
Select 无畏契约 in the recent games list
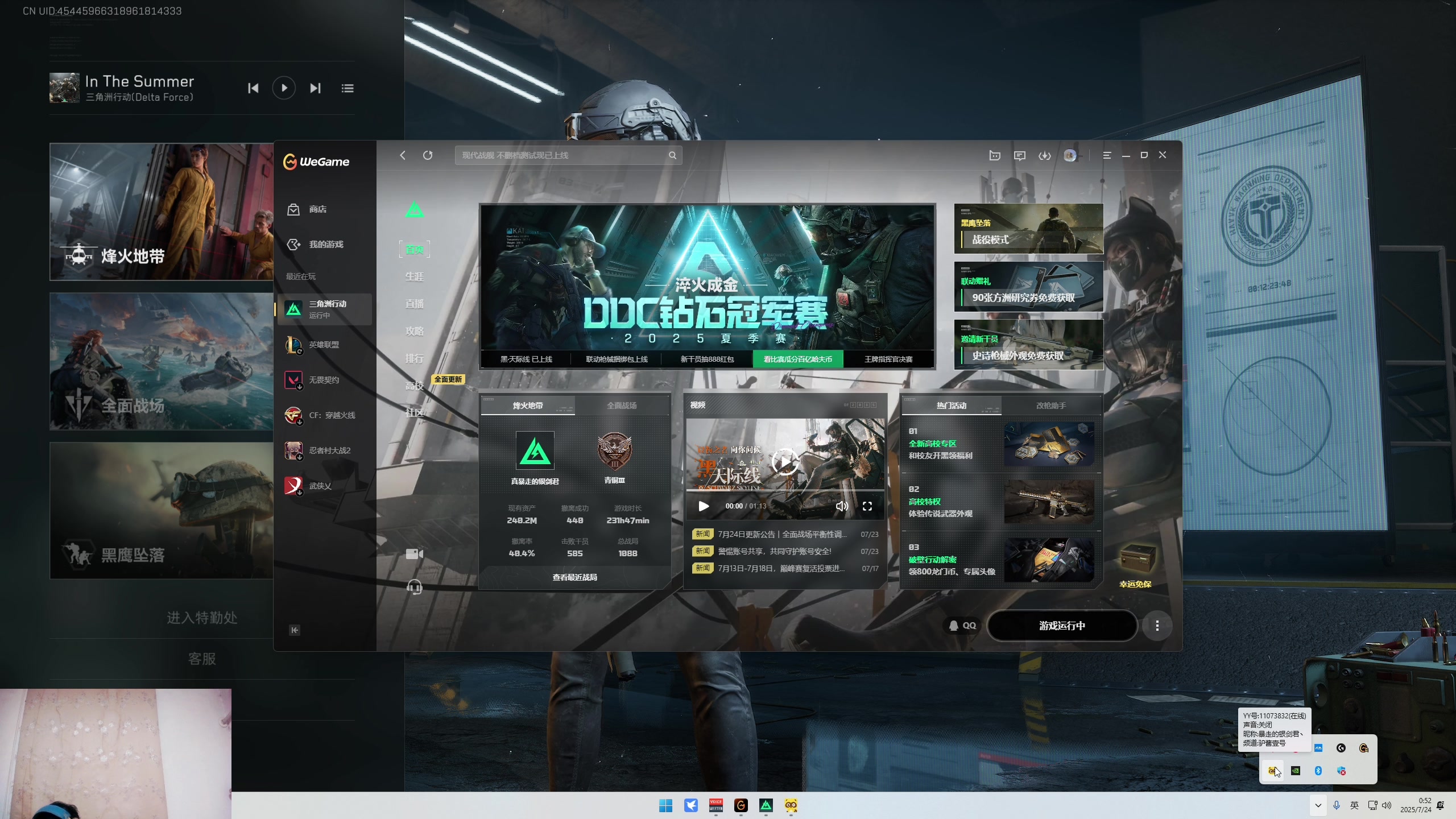[x=324, y=380]
